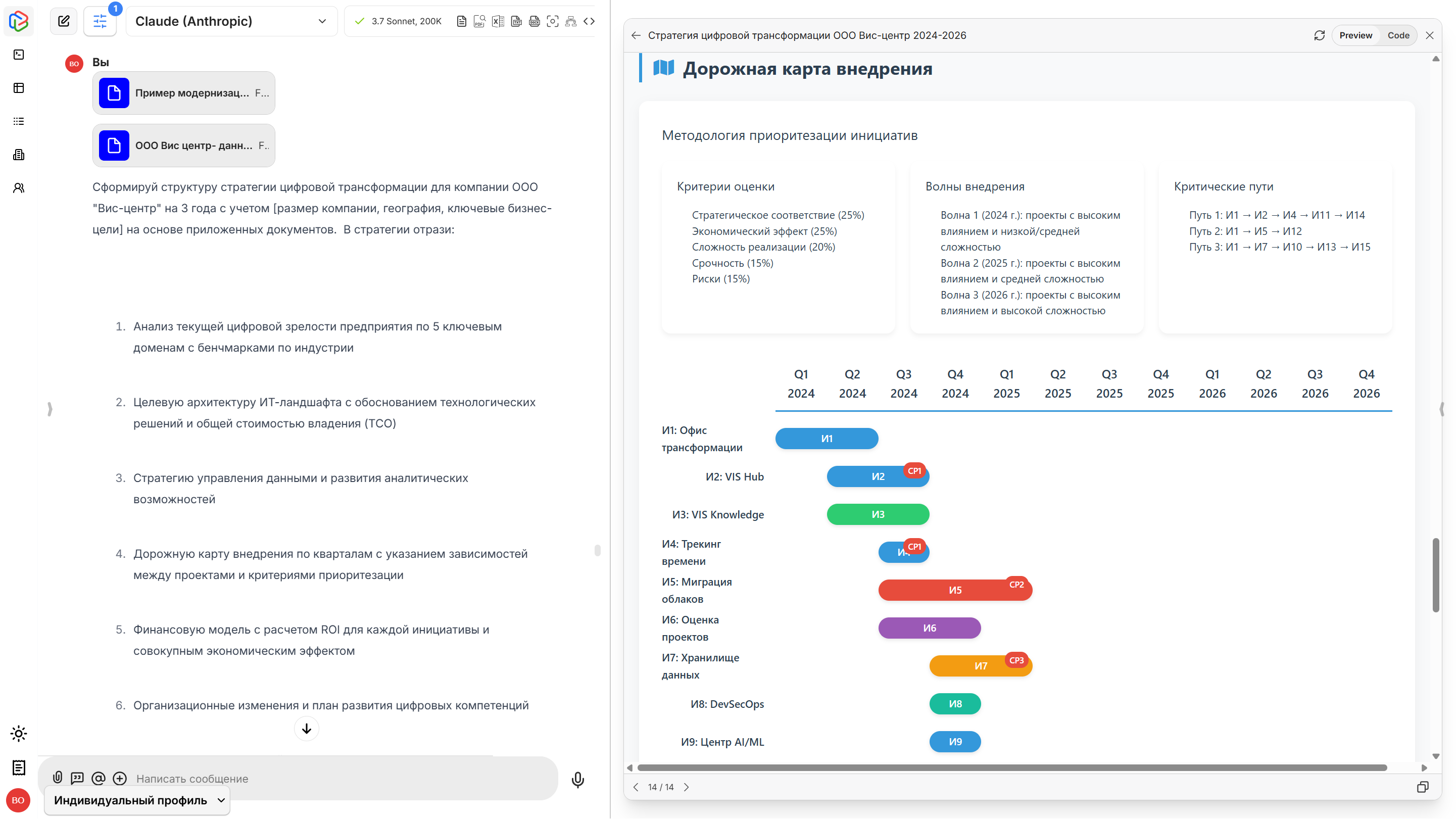Click the CP2 badge on И5 bar

click(x=1016, y=585)
